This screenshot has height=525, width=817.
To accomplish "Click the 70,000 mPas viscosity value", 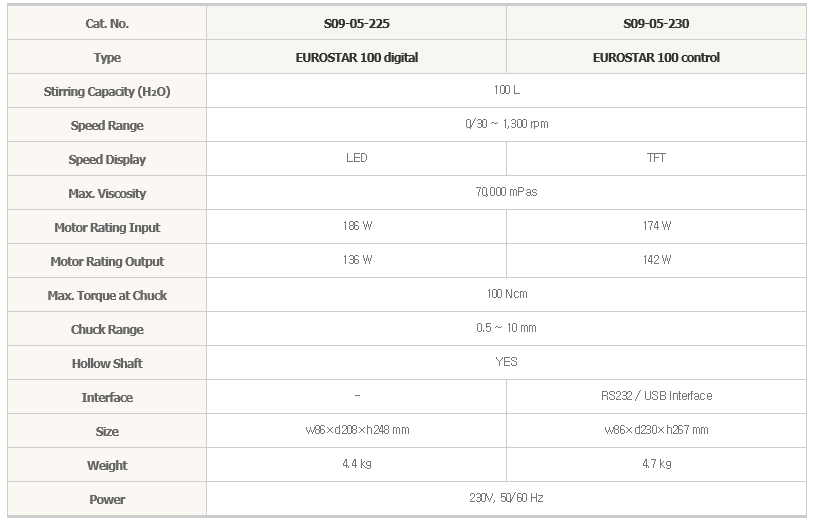I will click(506, 192).
